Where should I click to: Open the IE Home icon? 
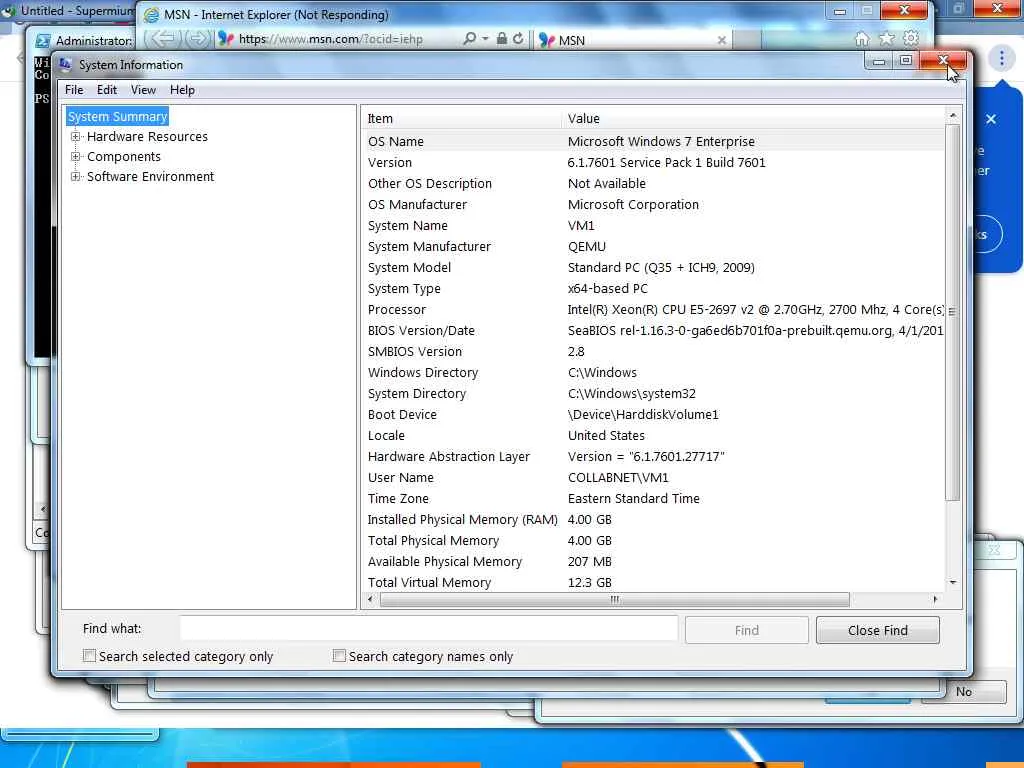tap(862, 39)
